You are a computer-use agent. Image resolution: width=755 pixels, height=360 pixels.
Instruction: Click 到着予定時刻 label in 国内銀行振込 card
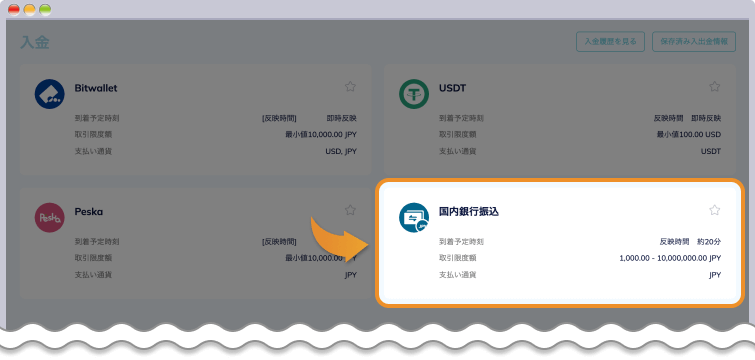pyautogui.click(x=461, y=242)
